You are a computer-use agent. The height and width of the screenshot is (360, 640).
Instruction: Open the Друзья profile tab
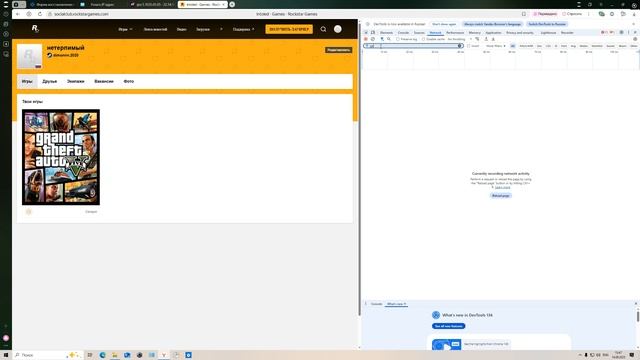coord(50,81)
